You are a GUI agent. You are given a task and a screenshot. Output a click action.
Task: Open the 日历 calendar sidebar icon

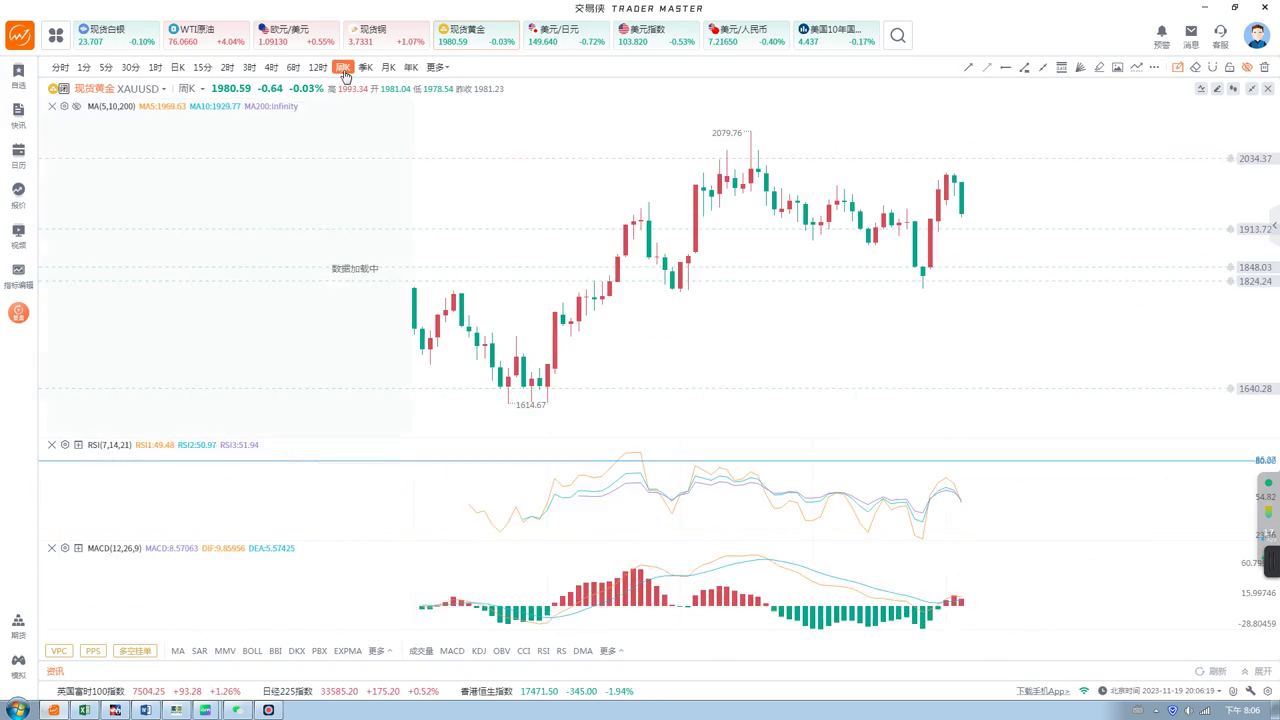point(18,155)
